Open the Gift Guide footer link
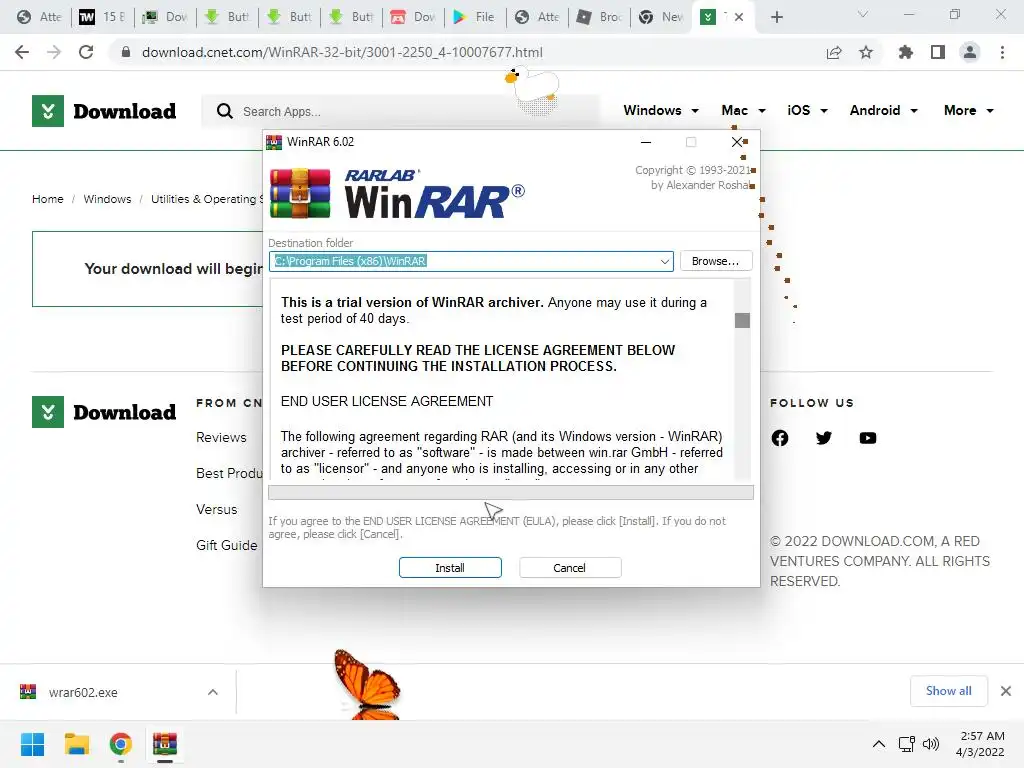The image size is (1024, 768). click(x=227, y=545)
